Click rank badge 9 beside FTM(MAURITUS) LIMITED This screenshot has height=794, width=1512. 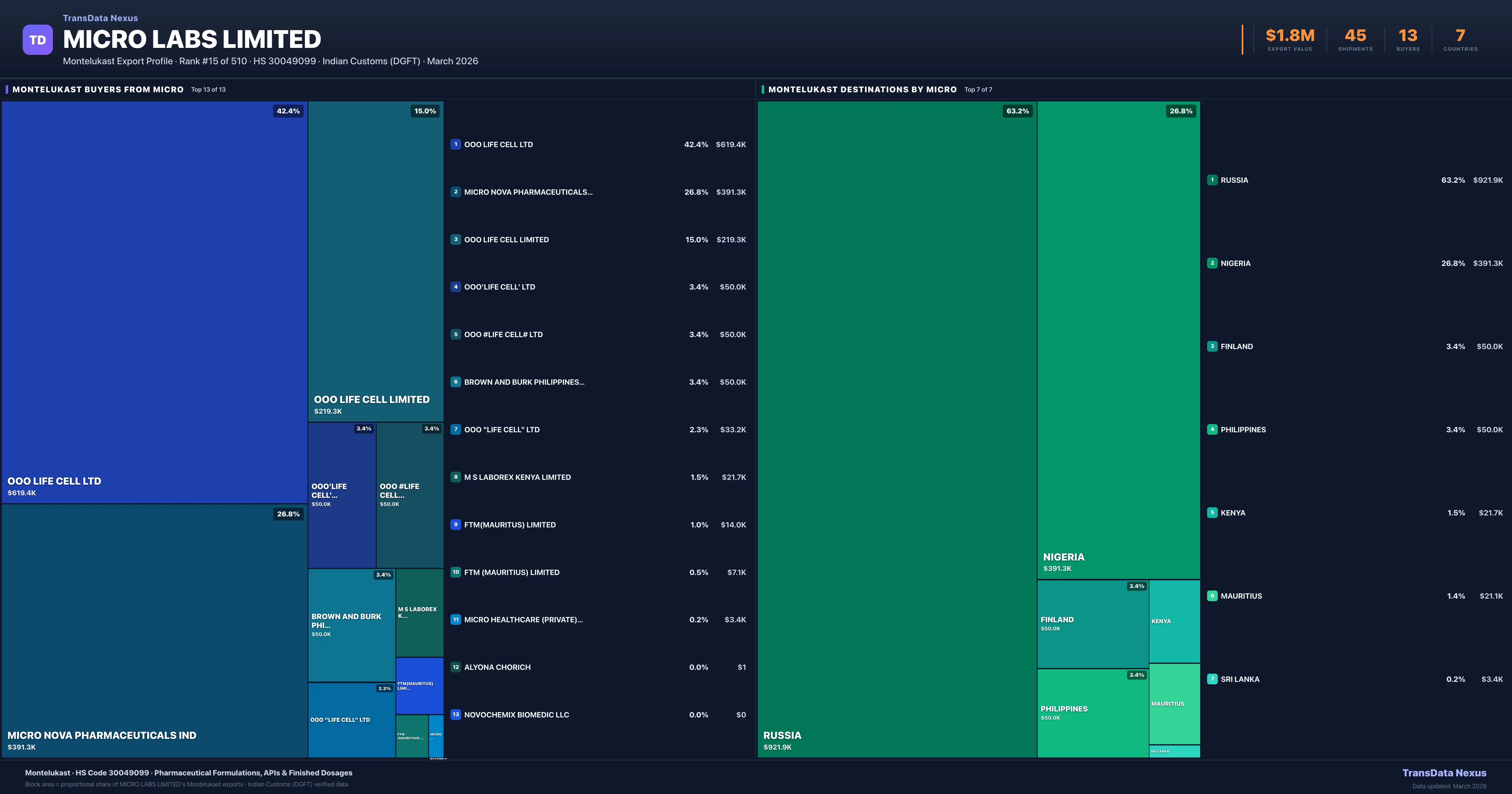(x=455, y=524)
